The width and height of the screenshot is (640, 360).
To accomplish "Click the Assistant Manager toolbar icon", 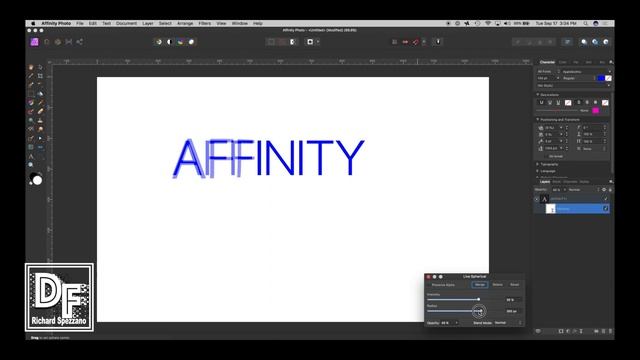I will [x=438, y=42].
